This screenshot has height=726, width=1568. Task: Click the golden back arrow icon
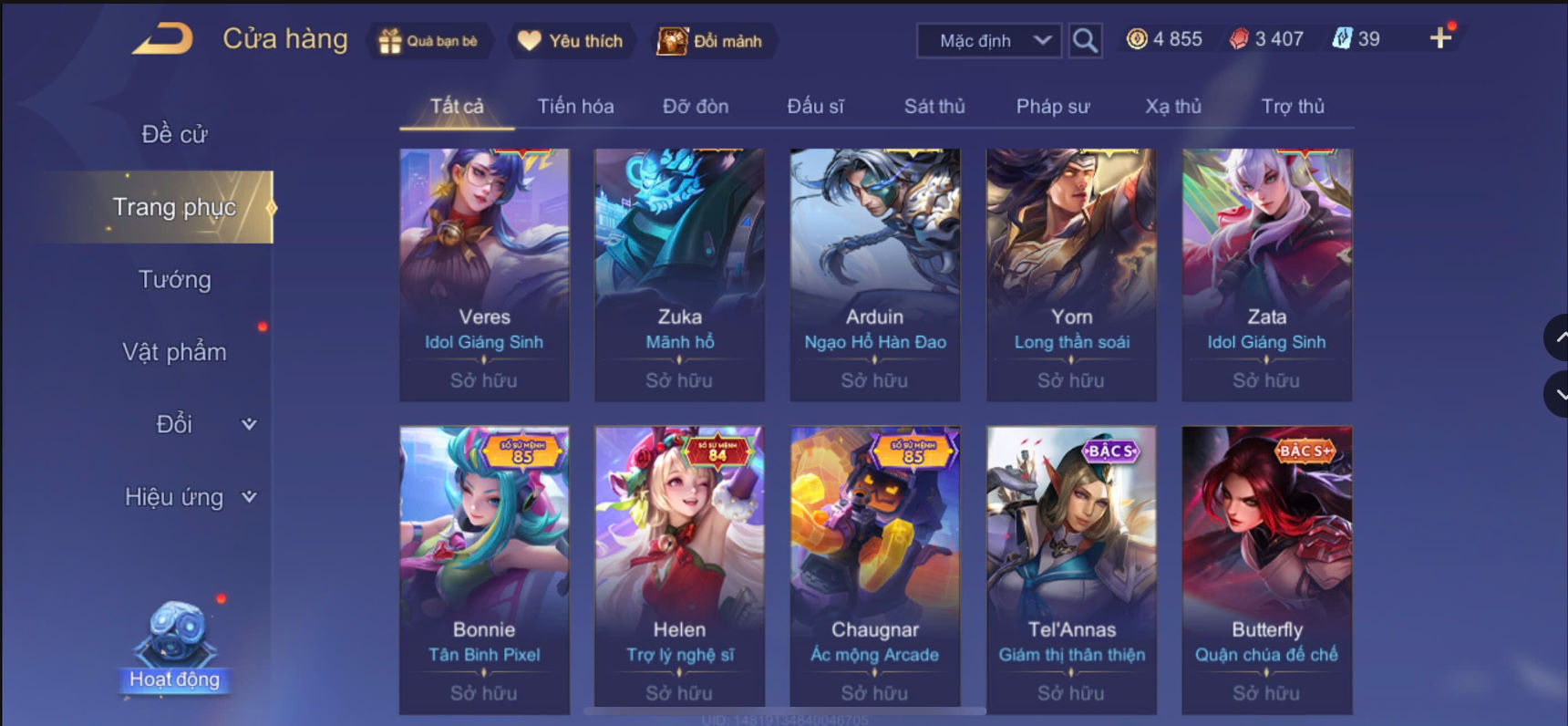pos(163,39)
